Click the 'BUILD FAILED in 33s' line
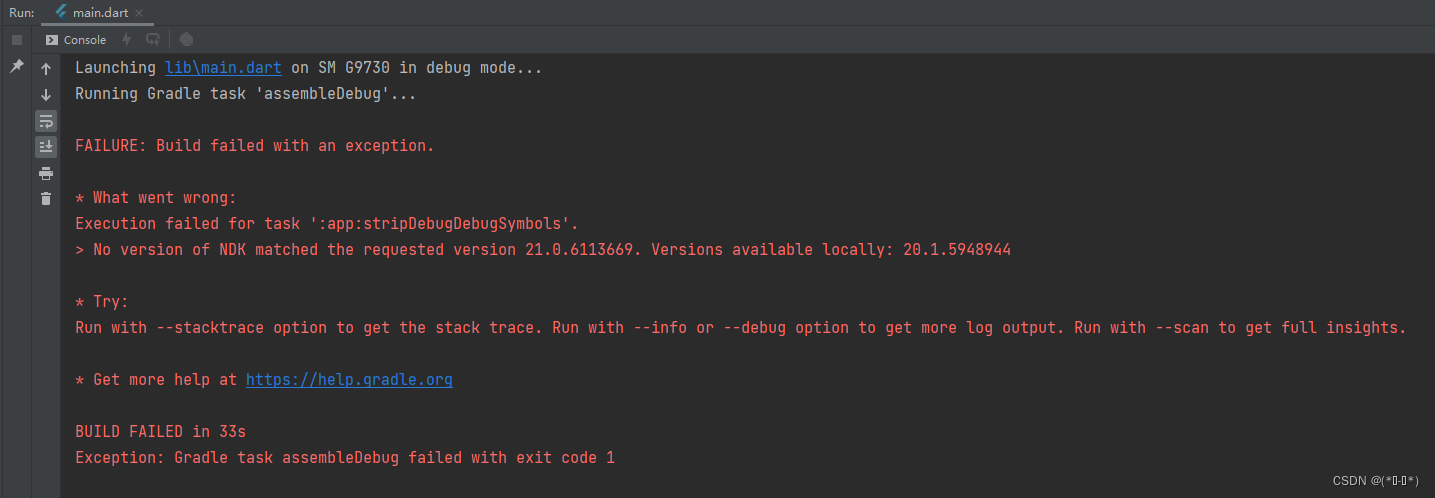 pyautogui.click(x=160, y=432)
